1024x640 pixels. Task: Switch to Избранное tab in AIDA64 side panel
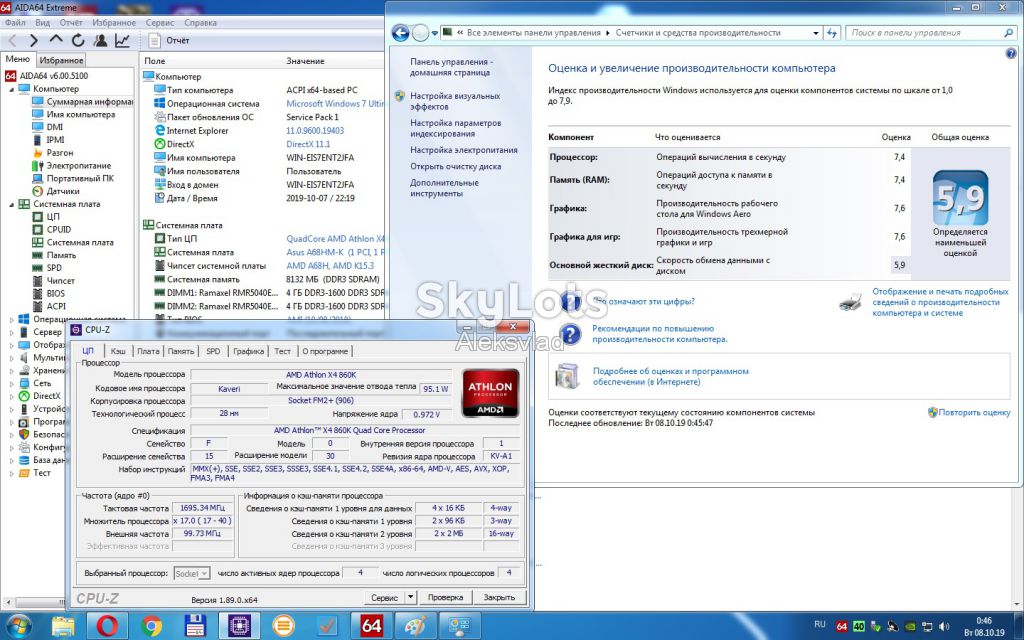pyautogui.click(x=61, y=60)
